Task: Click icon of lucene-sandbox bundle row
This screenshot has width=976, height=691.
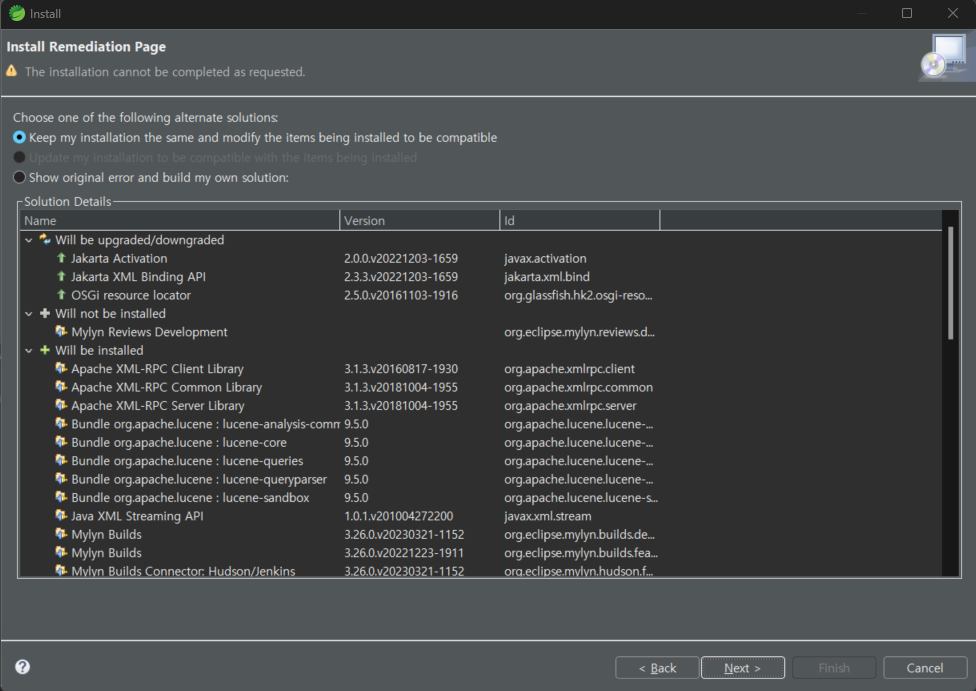Action: 61,497
